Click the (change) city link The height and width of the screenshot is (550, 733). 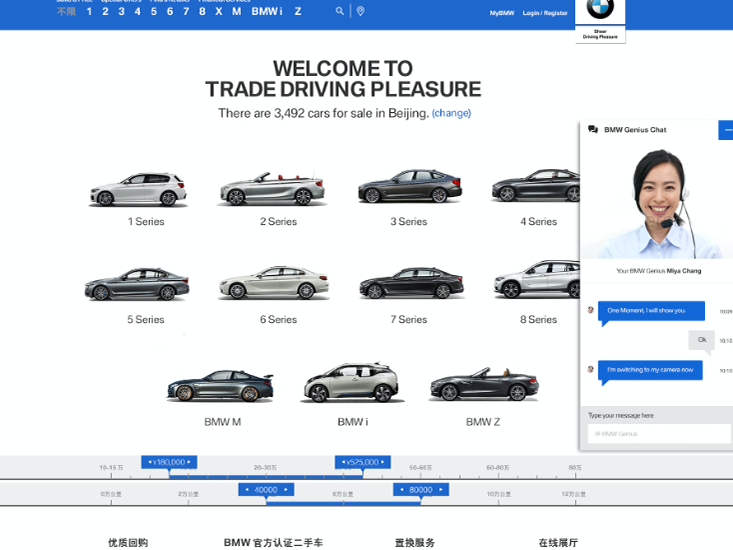point(452,113)
